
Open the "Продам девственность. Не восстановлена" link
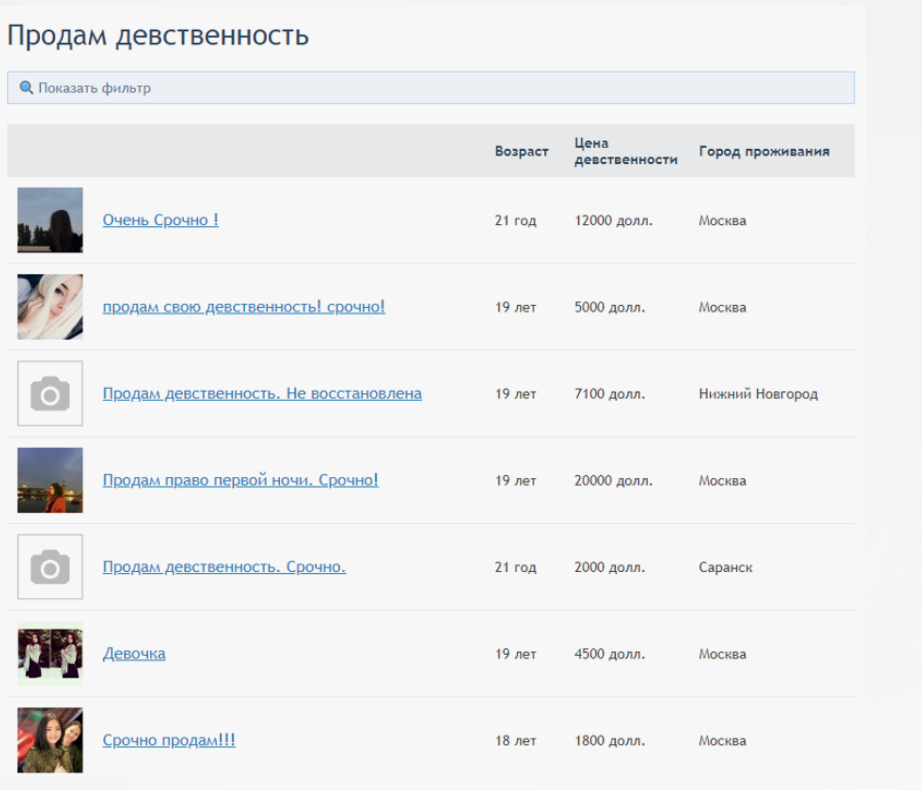click(x=262, y=394)
